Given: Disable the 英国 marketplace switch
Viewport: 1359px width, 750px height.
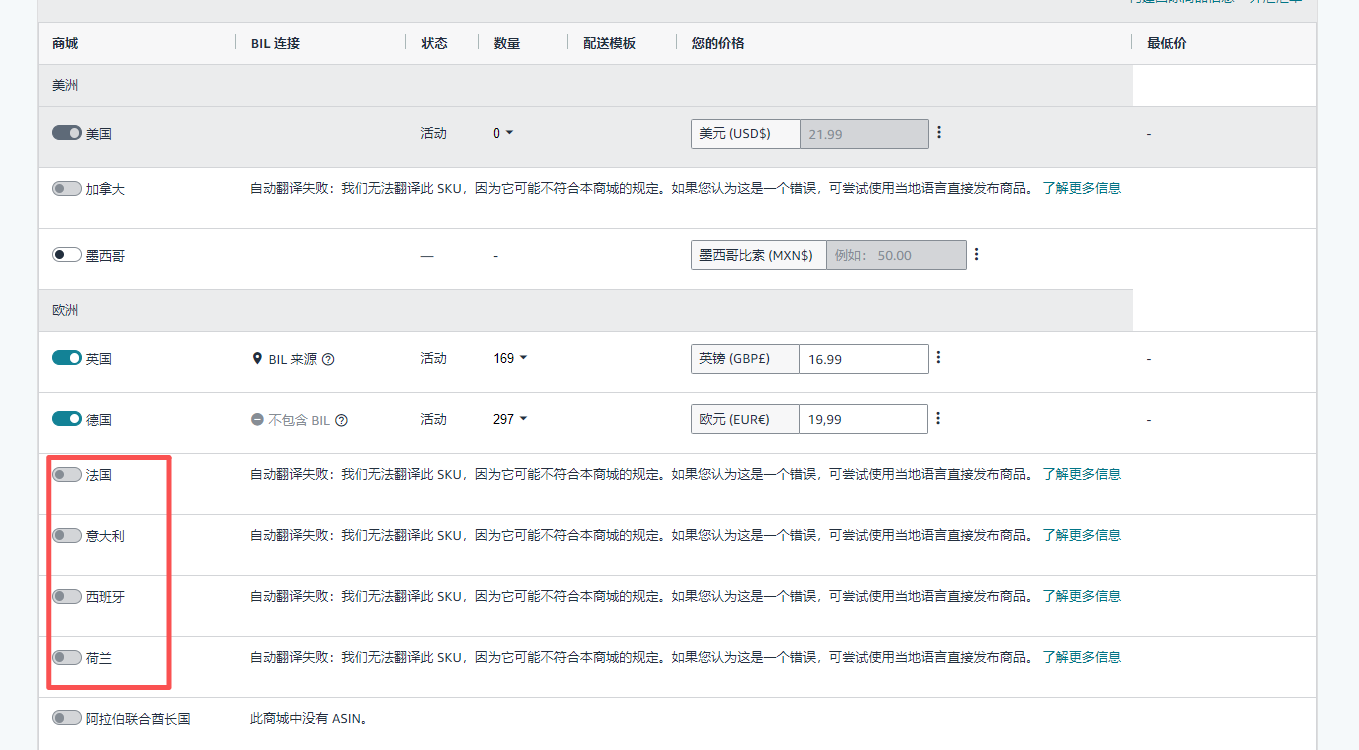Looking at the screenshot, I should 67,358.
